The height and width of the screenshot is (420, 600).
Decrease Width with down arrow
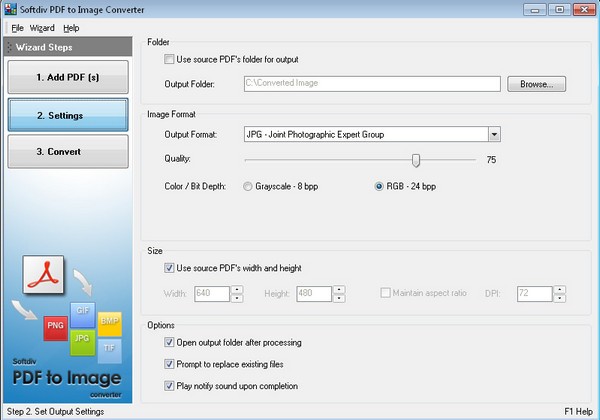coord(237,298)
